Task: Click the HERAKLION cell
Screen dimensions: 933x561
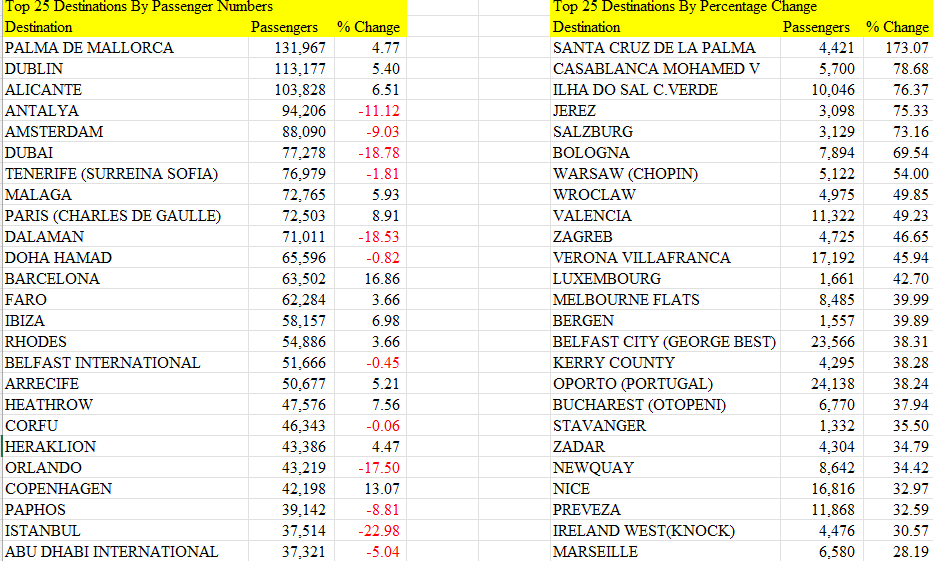Action: pos(125,447)
